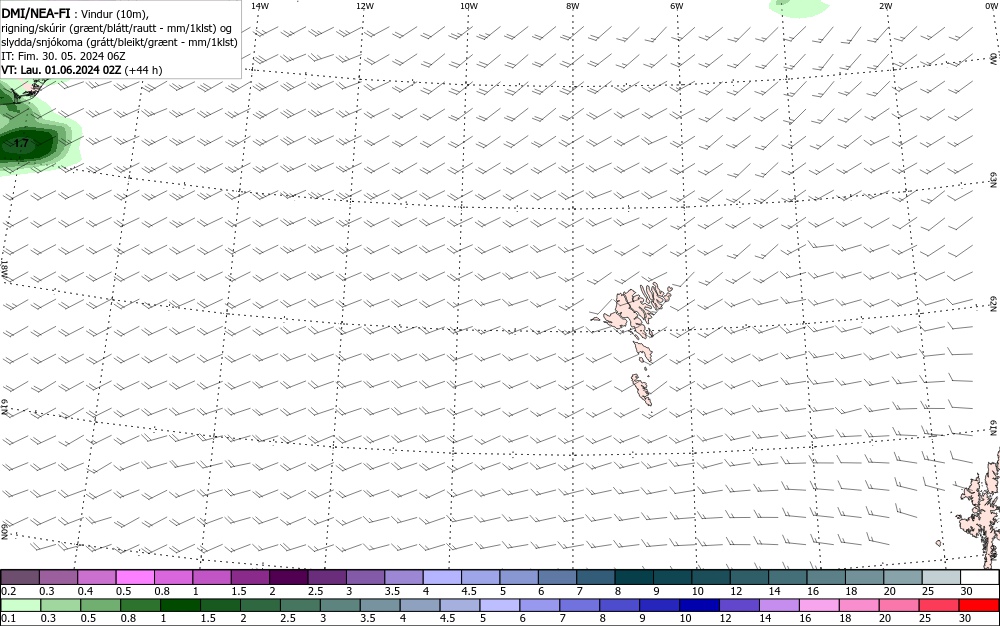The image size is (1000, 626).
Task: Click the teal swatch labeled 12 in snow scale
Action: (x=749, y=578)
